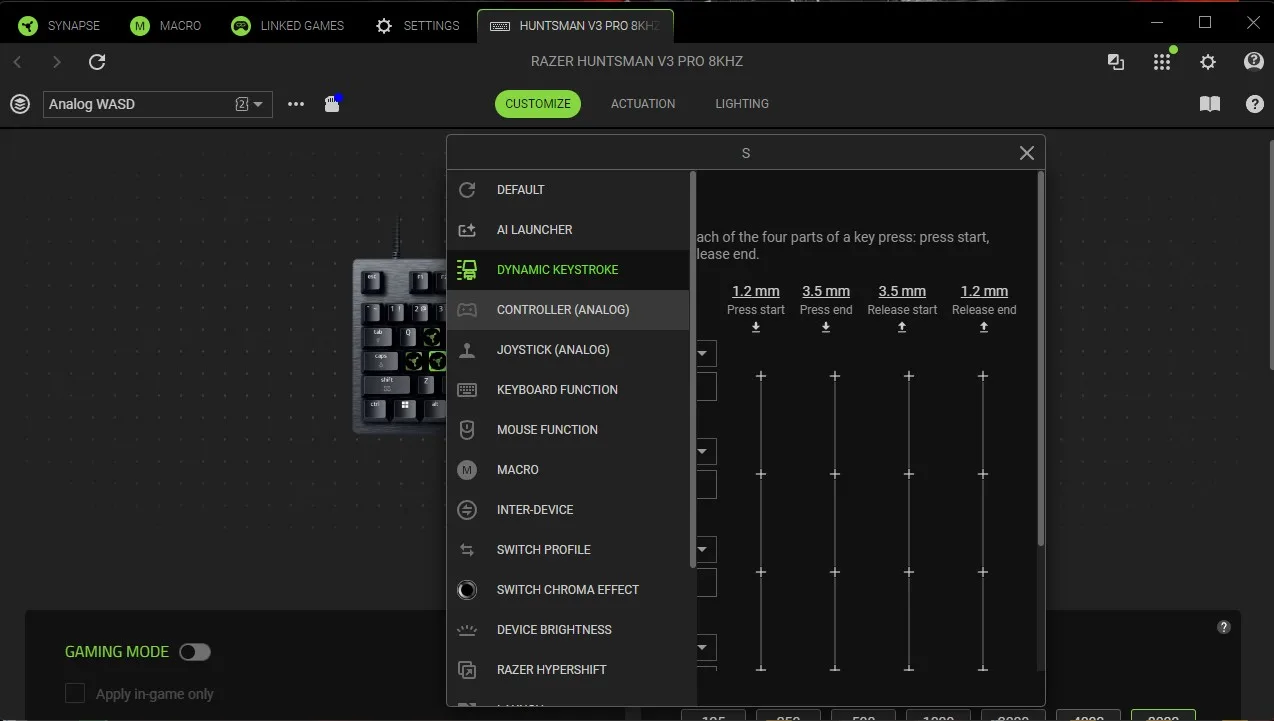Select Controller (Analog) from the list
The height and width of the screenshot is (721, 1274).
562,310
